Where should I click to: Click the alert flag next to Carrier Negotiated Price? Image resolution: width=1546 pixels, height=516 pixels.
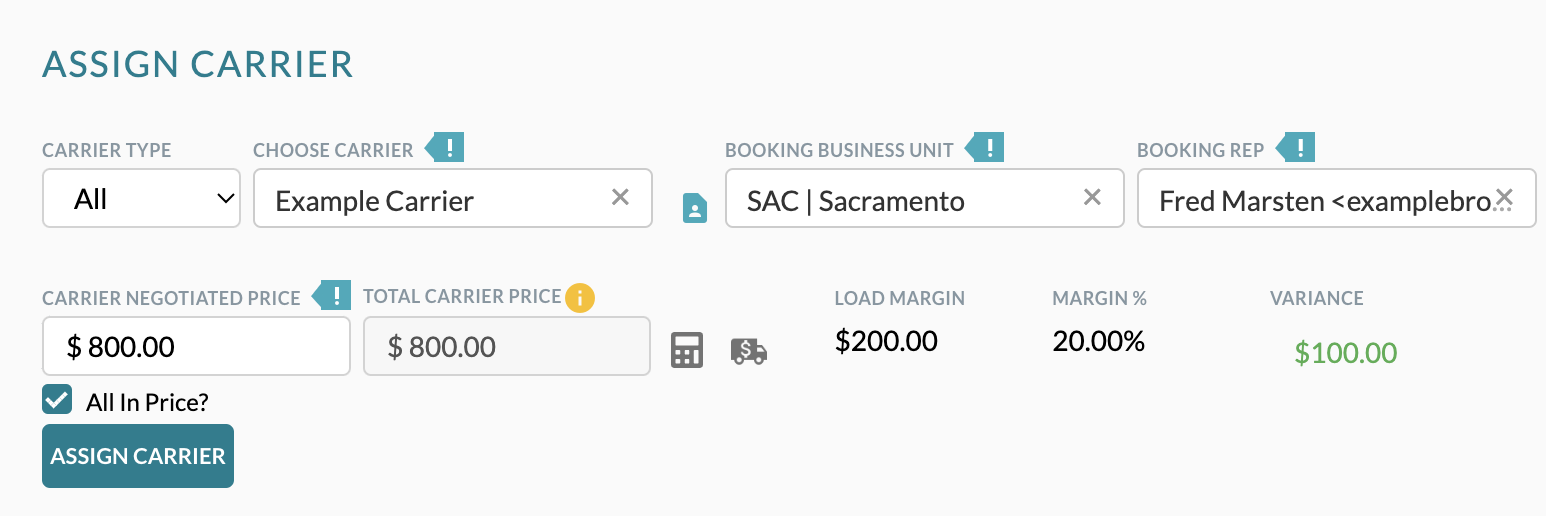(333, 296)
